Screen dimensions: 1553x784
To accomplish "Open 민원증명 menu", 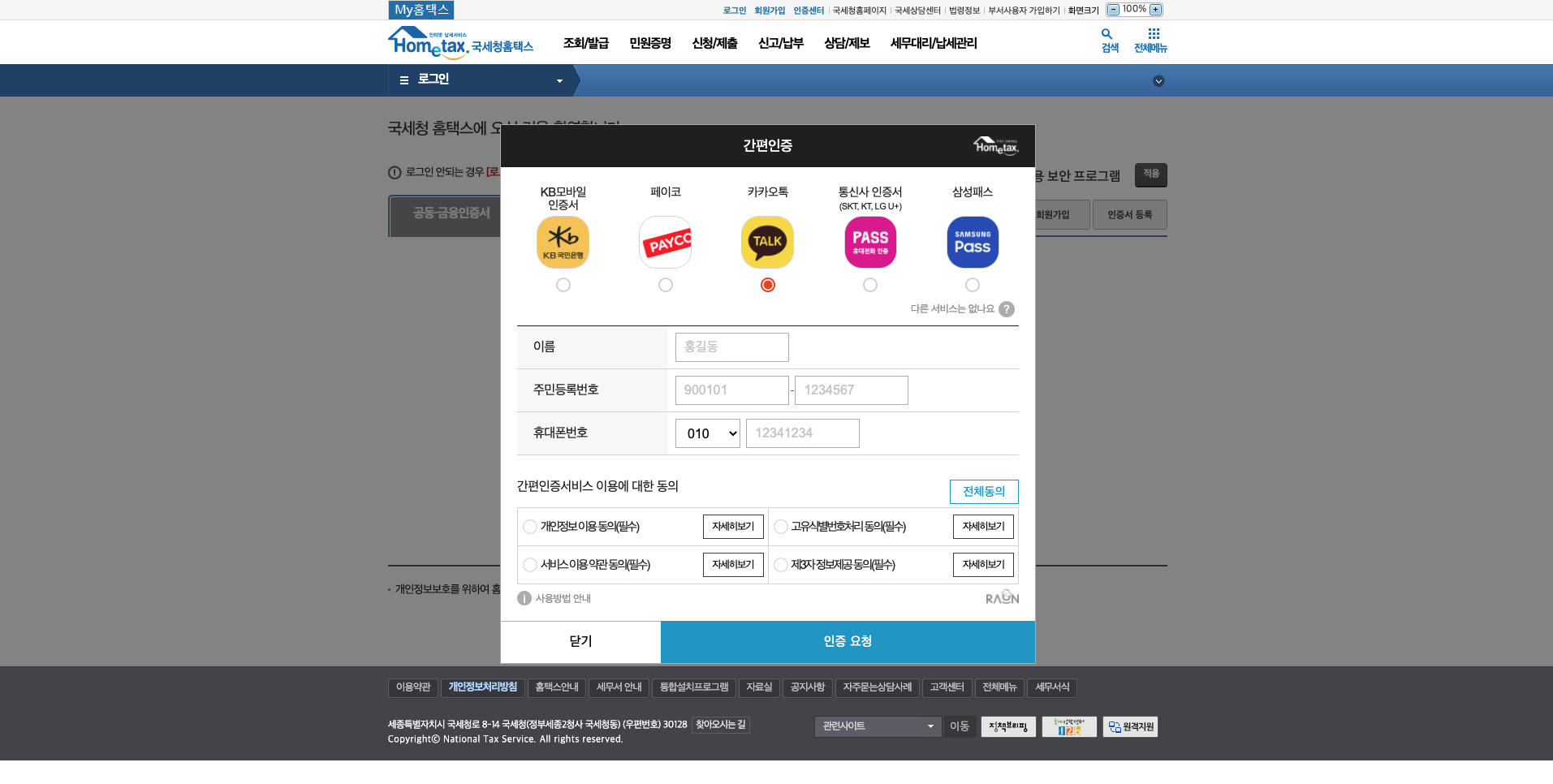I will click(650, 43).
